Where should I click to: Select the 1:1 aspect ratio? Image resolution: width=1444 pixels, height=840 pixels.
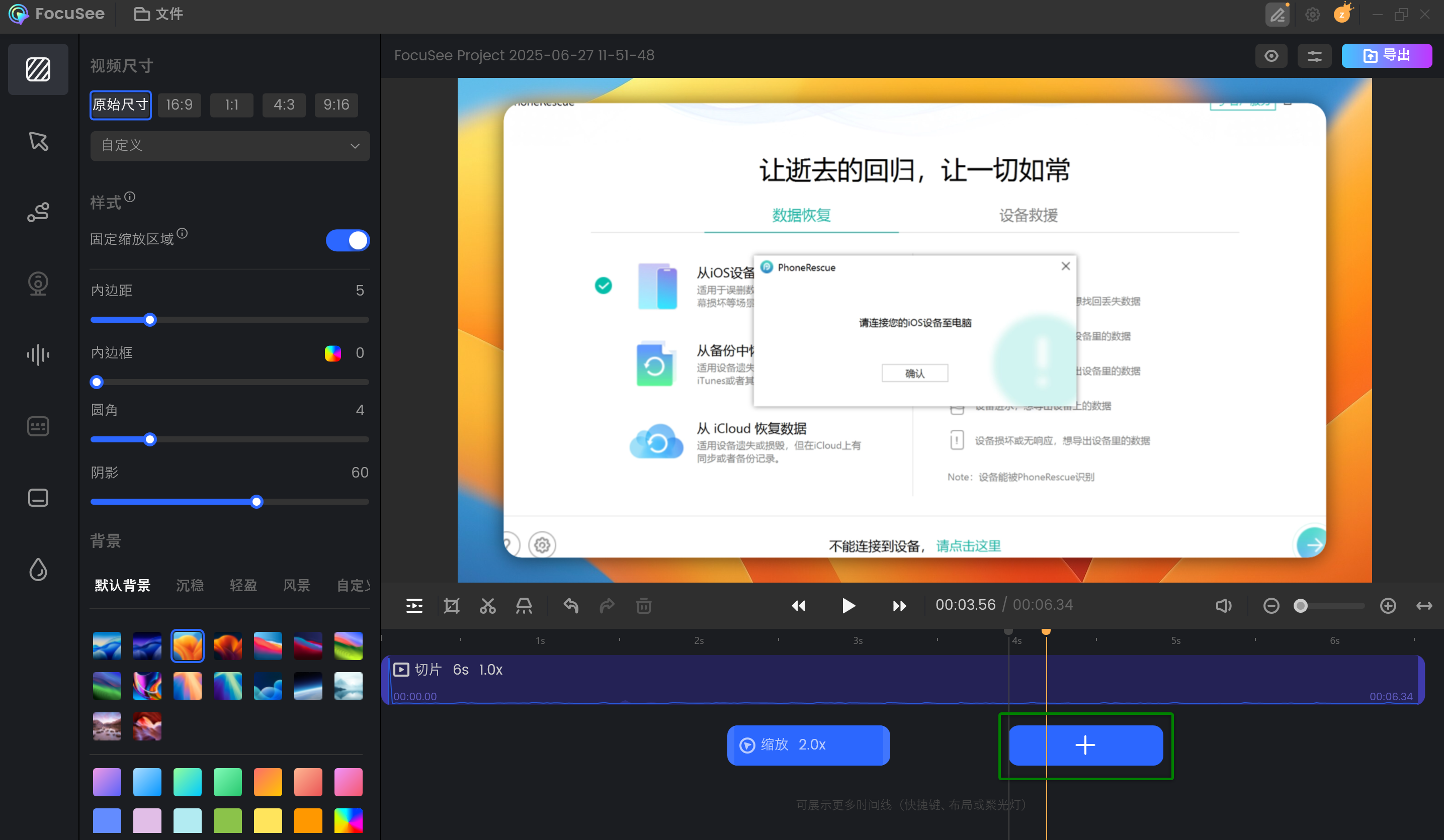pyautogui.click(x=231, y=105)
